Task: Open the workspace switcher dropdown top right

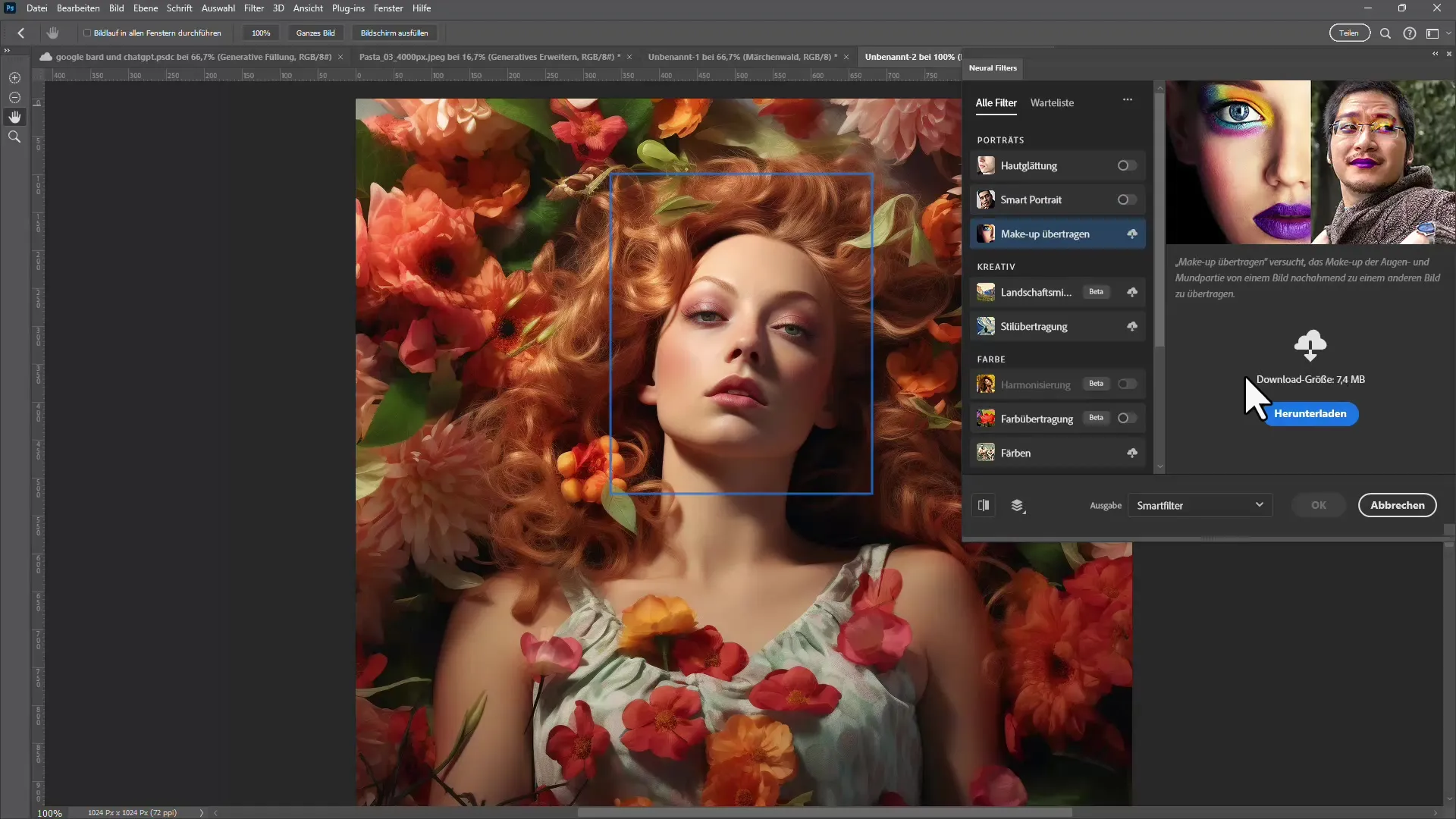Action: point(1436,33)
